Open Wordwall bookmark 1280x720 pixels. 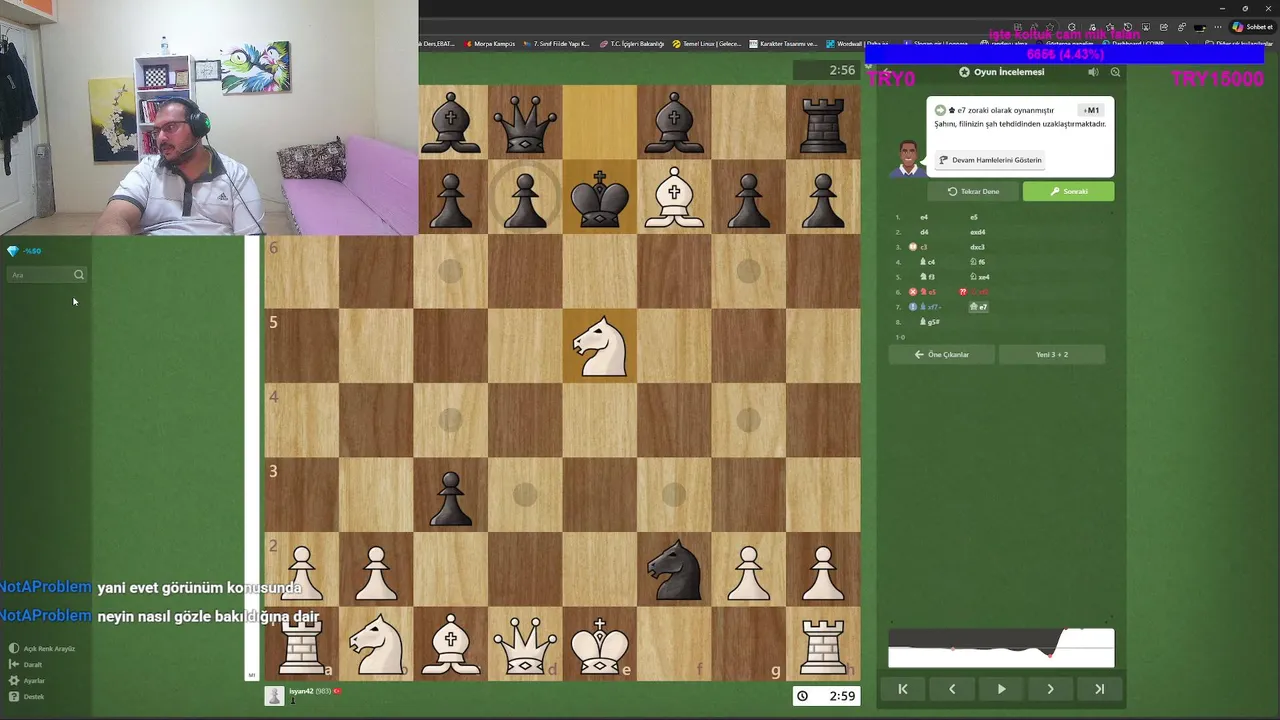(857, 44)
